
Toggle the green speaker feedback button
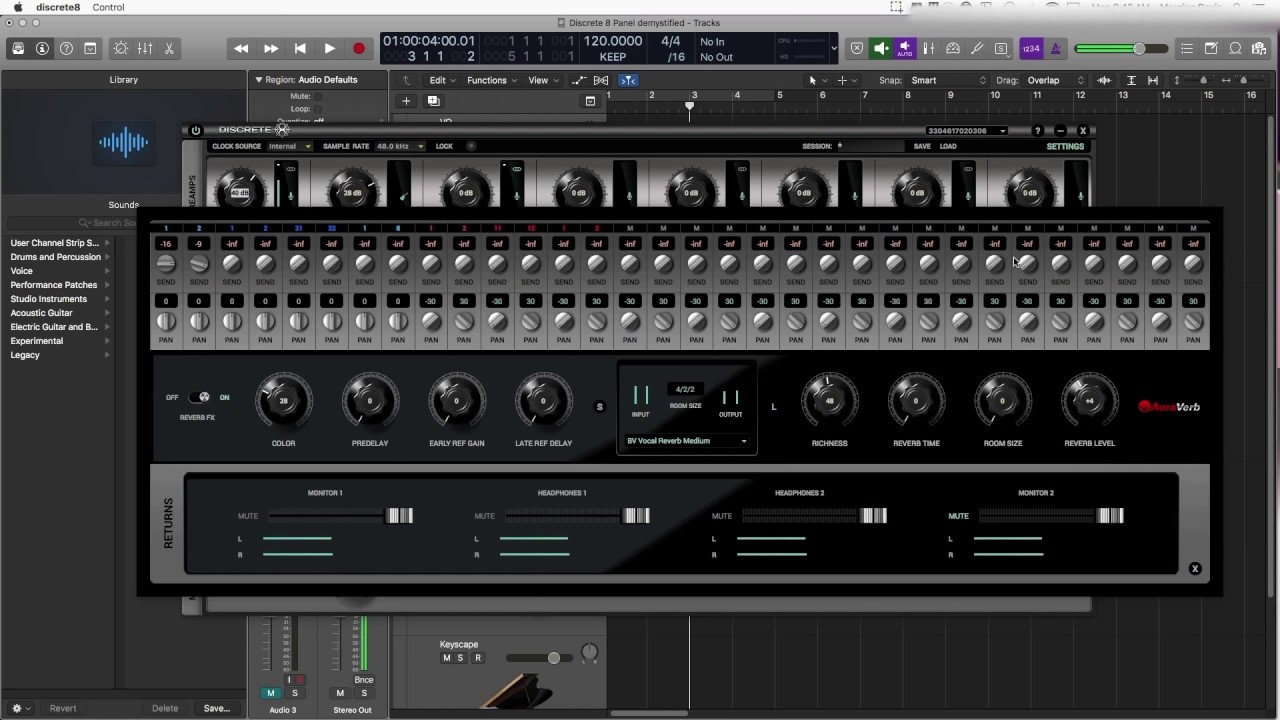point(881,48)
